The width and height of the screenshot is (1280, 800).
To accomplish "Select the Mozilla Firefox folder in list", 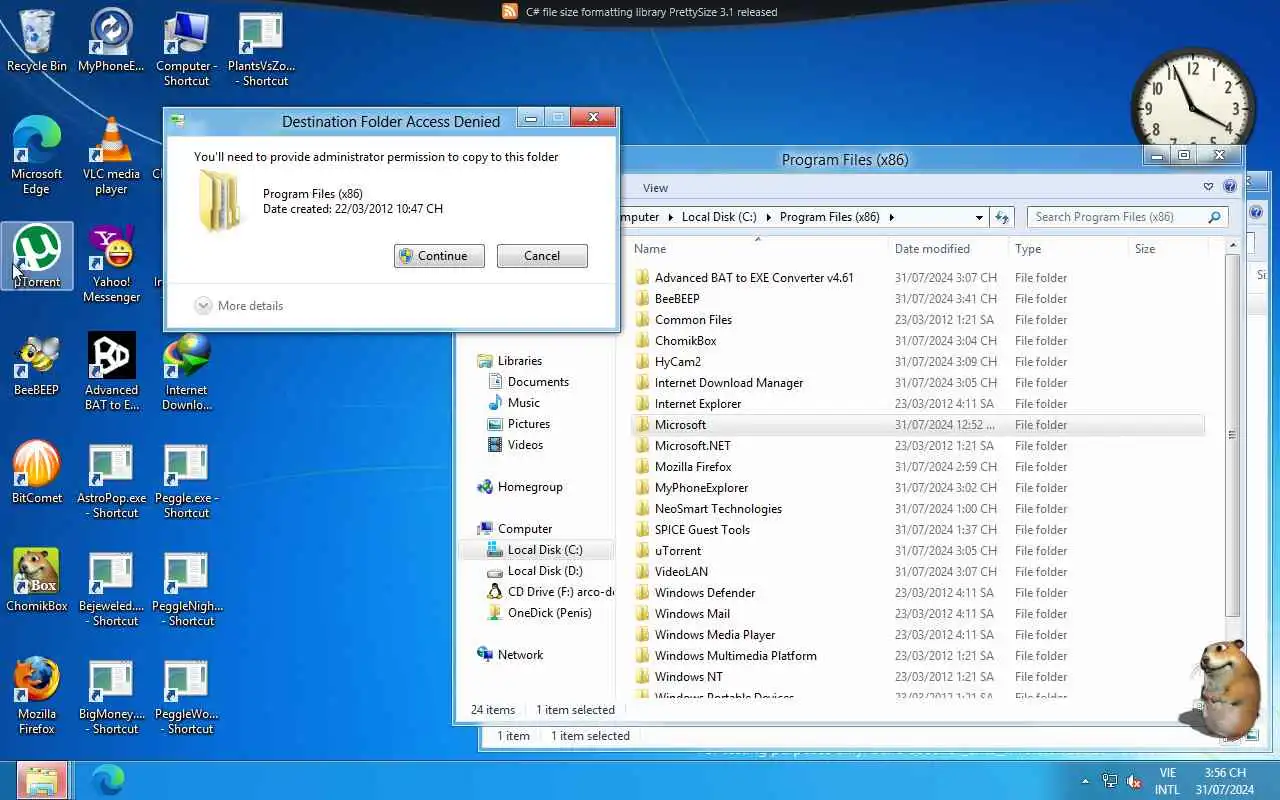I will click(693, 467).
